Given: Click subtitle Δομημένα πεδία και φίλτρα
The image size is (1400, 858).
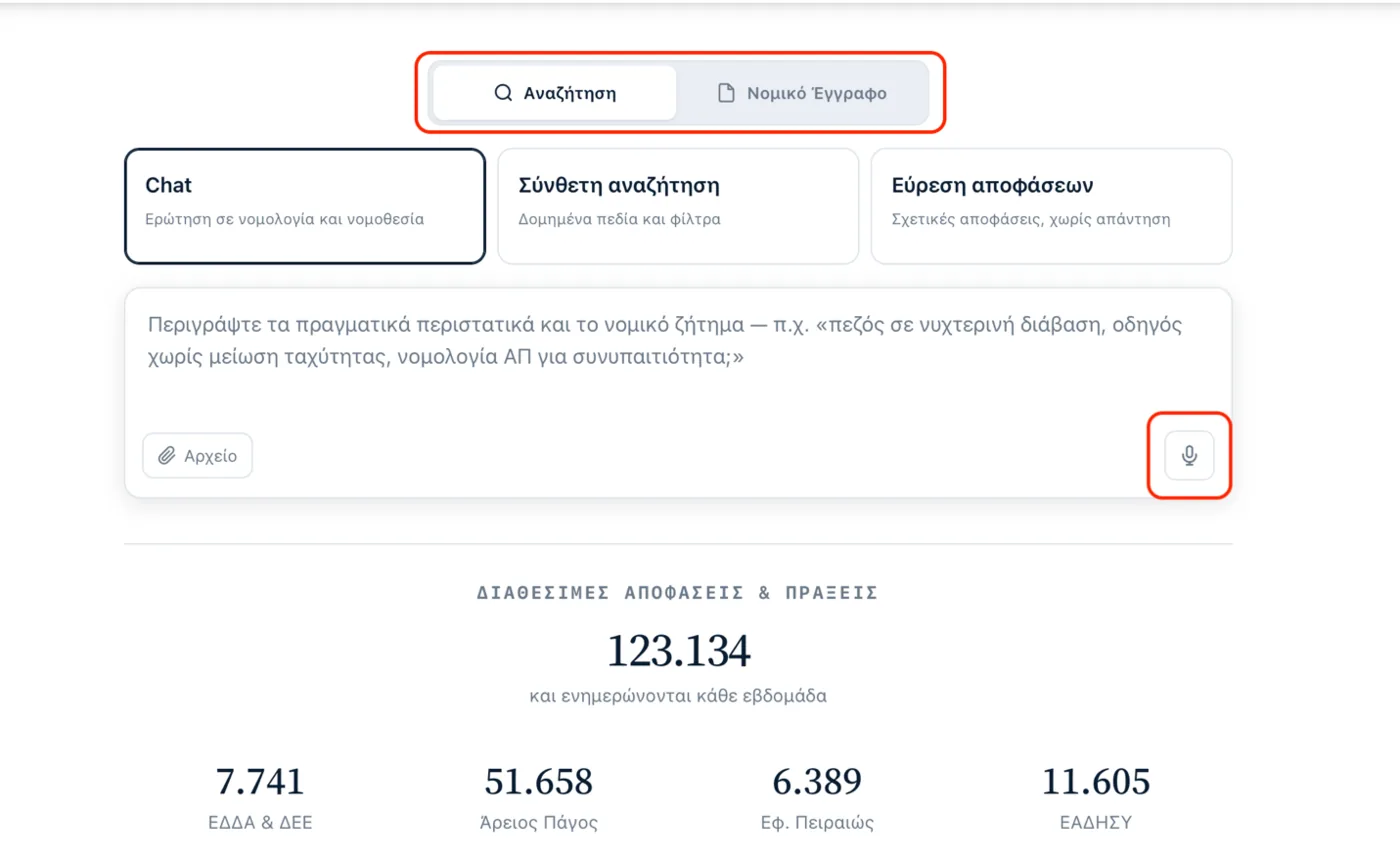Looking at the screenshot, I should click(620, 219).
